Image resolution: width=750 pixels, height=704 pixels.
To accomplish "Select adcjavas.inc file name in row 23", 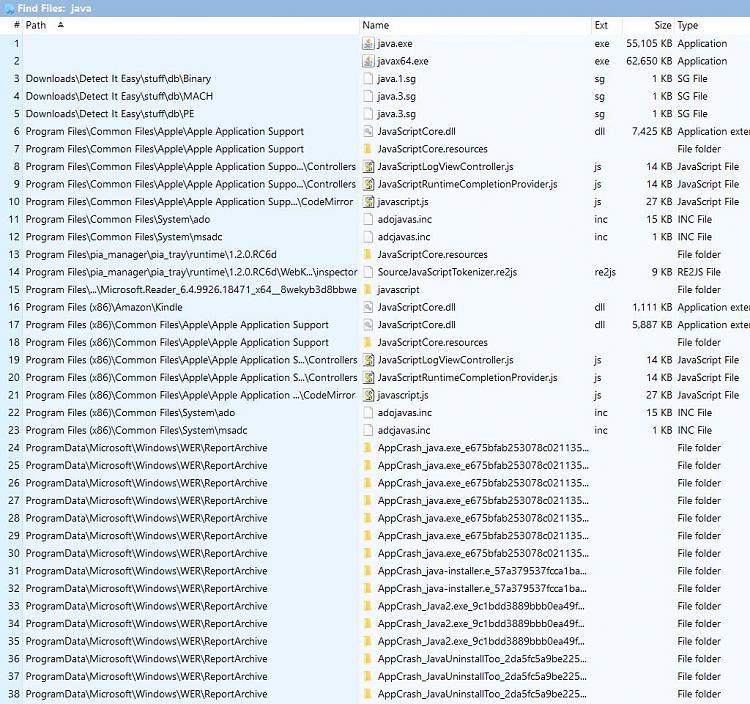I will 404,430.
